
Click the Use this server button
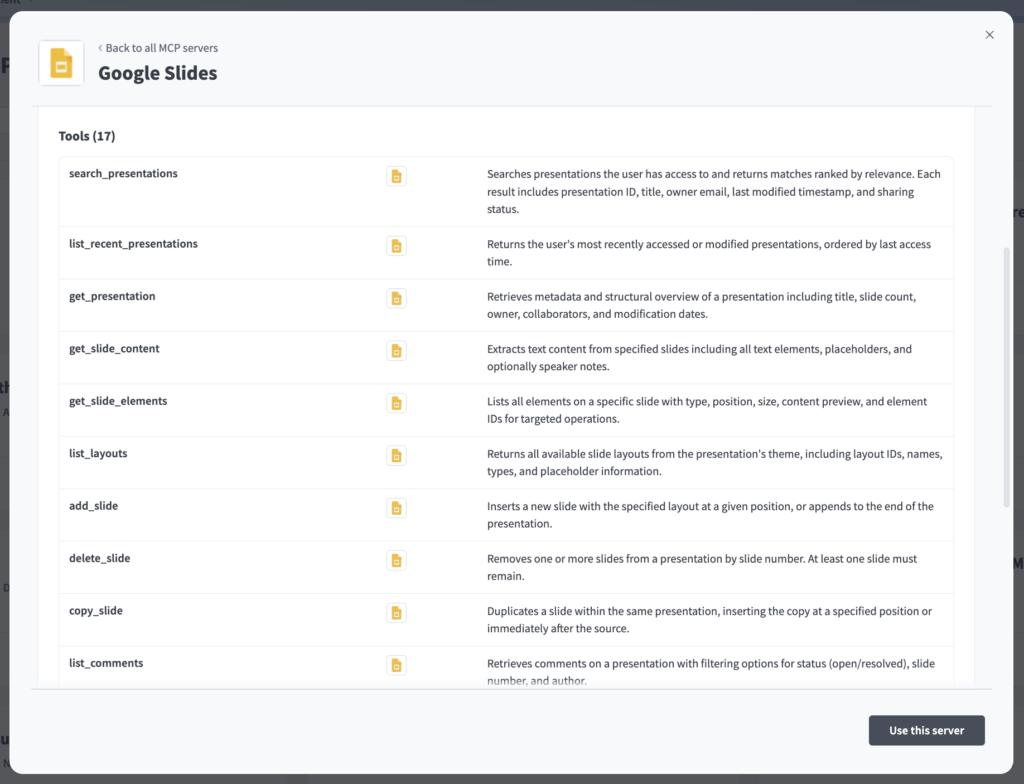(926, 730)
